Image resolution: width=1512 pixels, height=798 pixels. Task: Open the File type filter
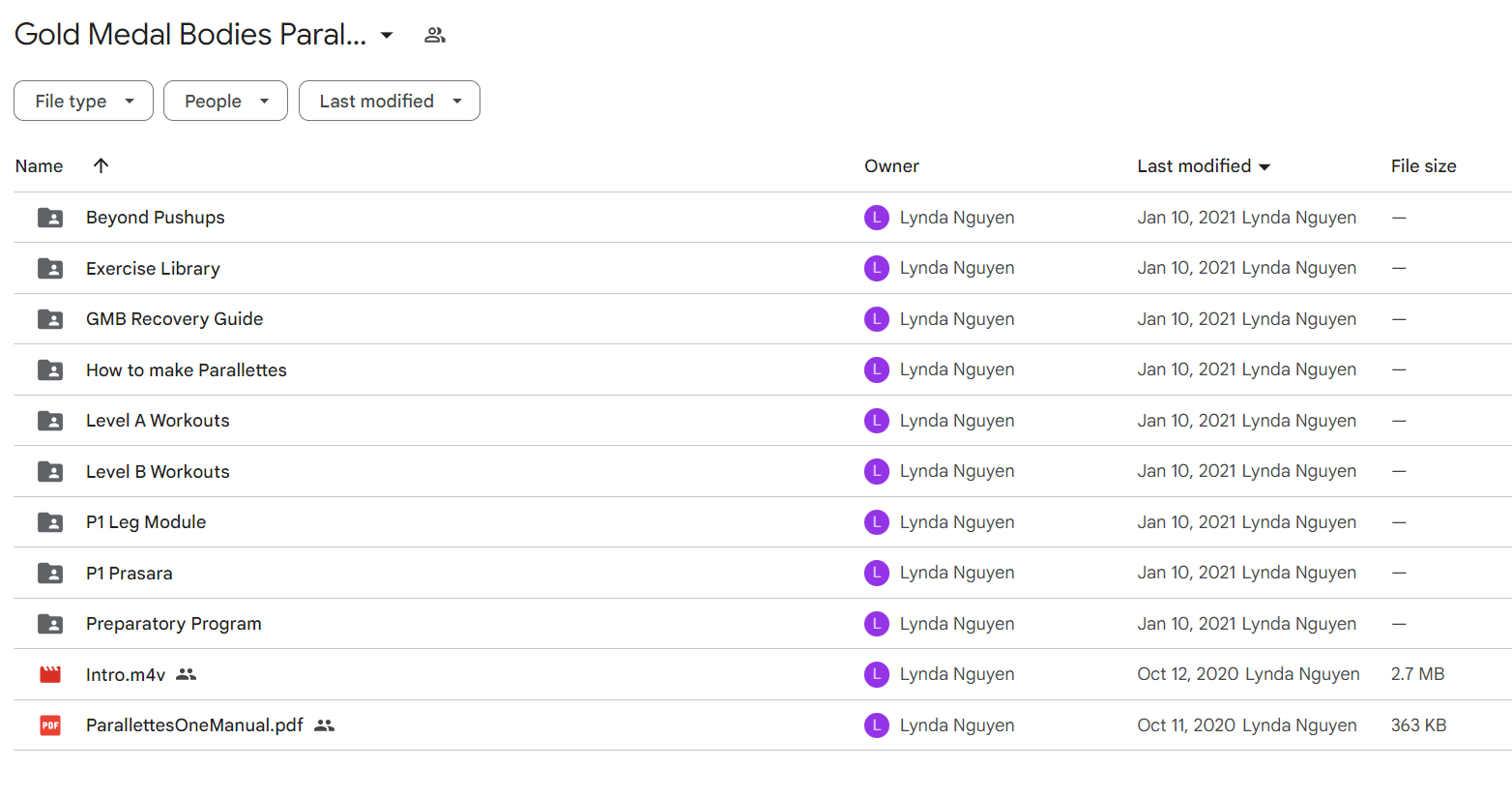tap(83, 101)
